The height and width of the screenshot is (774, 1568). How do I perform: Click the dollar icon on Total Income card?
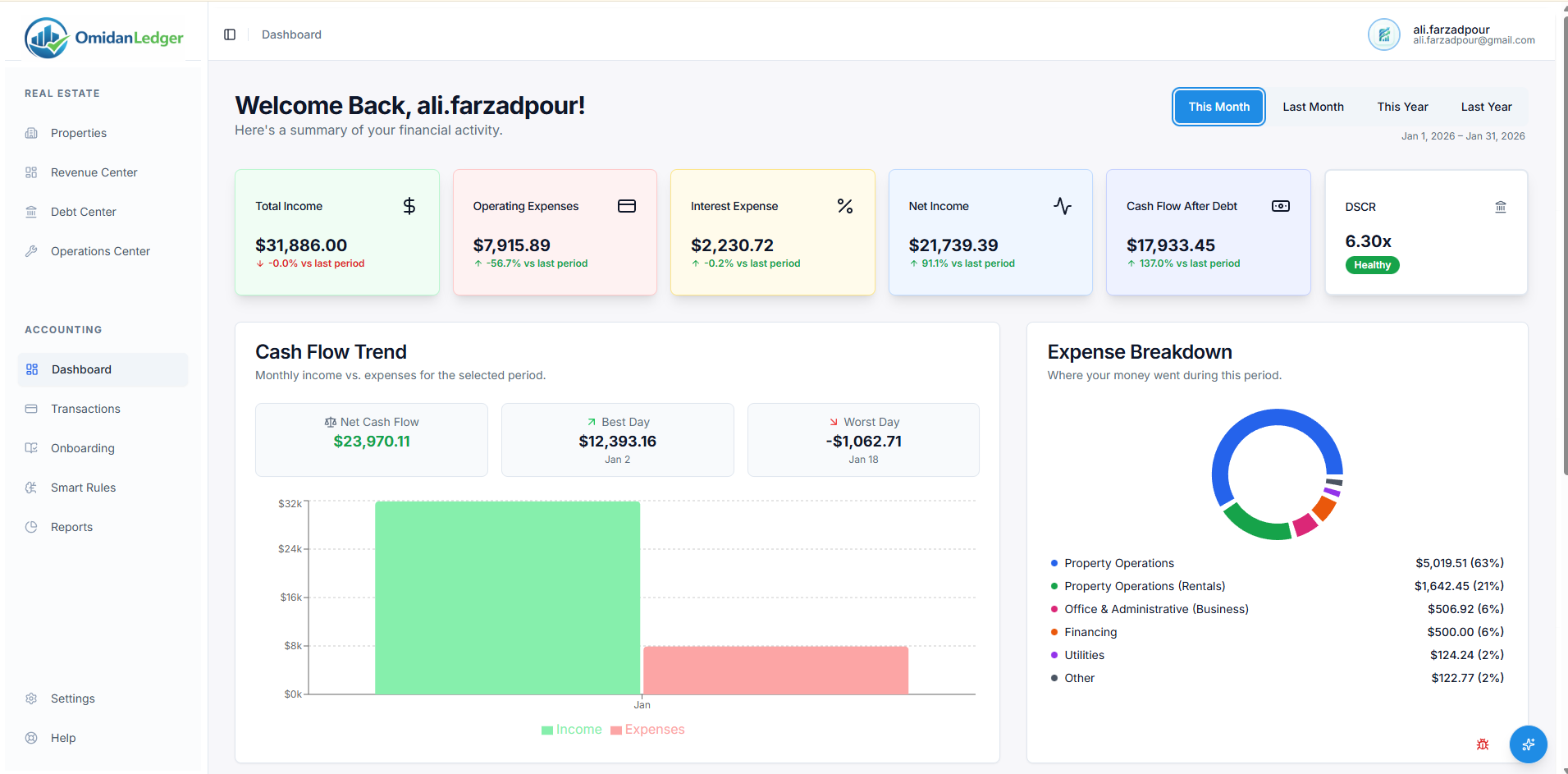409,206
